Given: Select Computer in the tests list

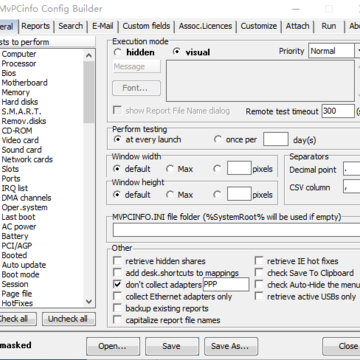Looking at the screenshot, I should [19, 54].
